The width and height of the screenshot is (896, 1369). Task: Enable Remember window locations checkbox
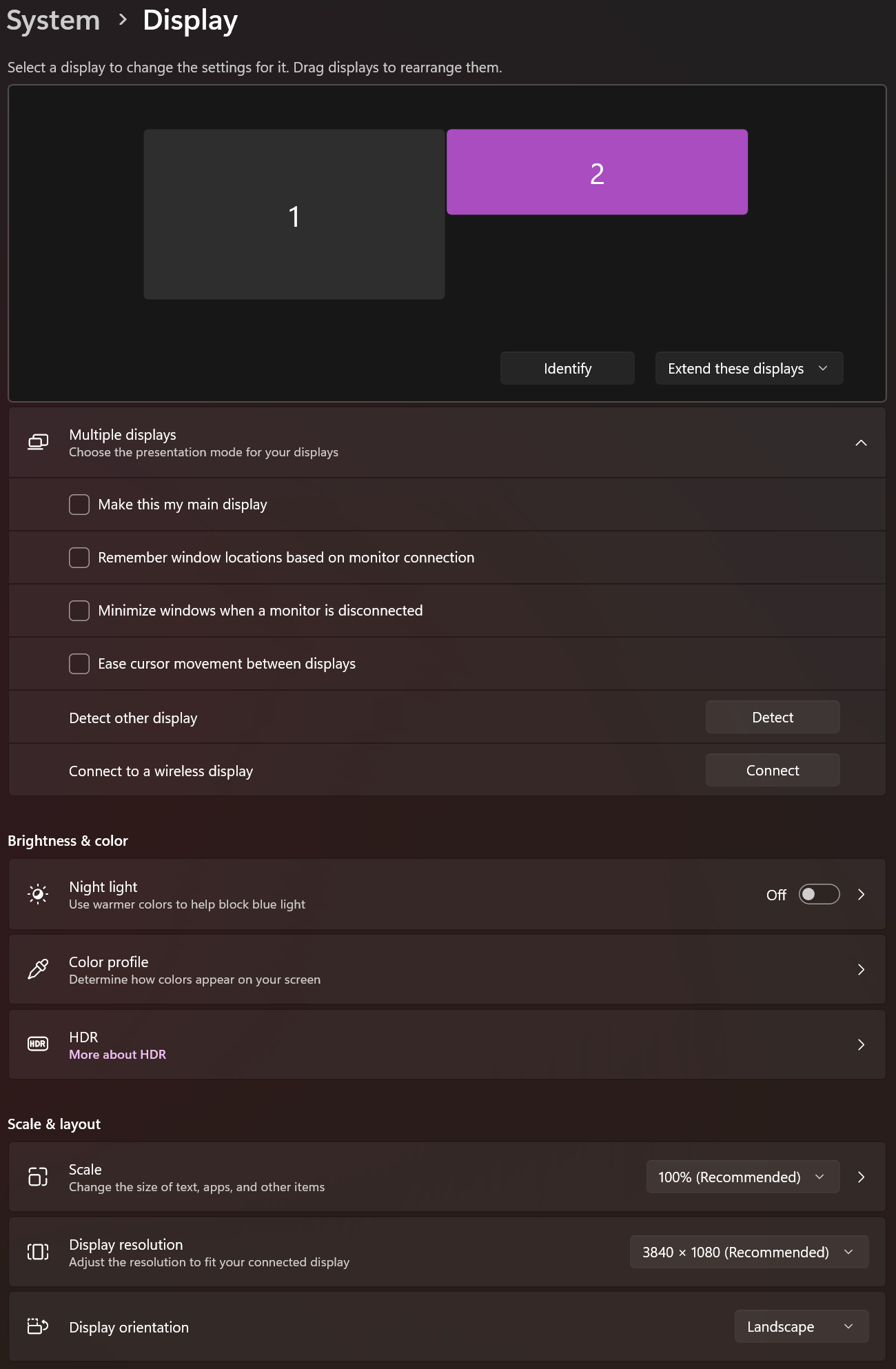point(79,558)
